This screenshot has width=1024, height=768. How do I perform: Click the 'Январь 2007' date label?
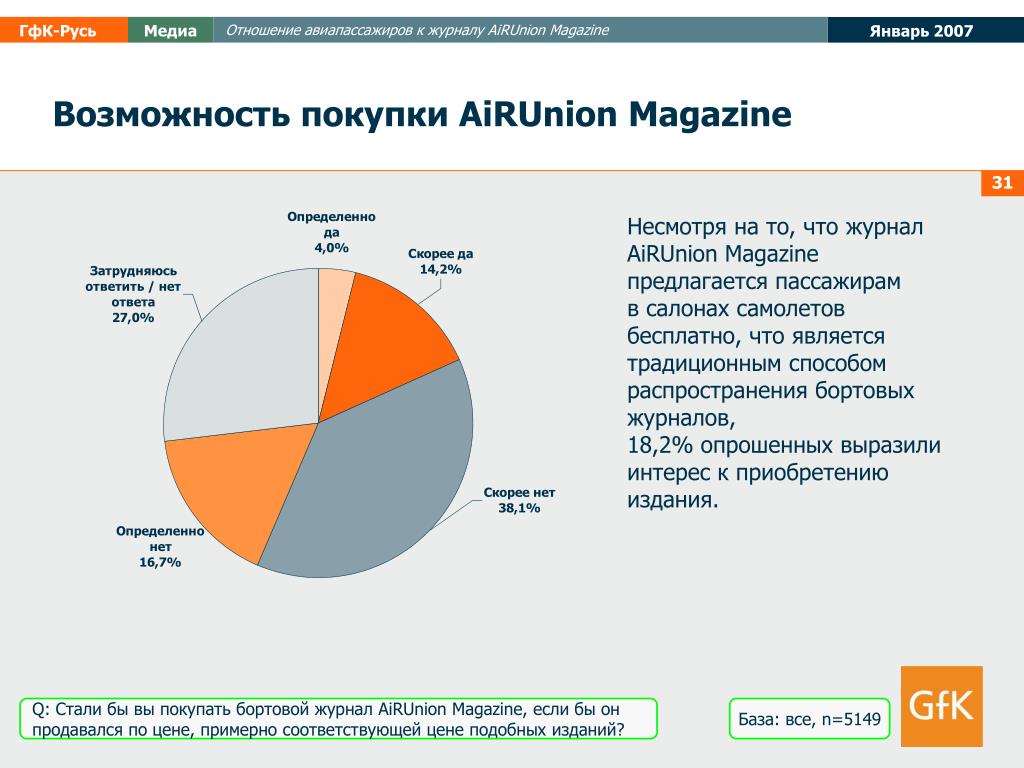coord(921,31)
